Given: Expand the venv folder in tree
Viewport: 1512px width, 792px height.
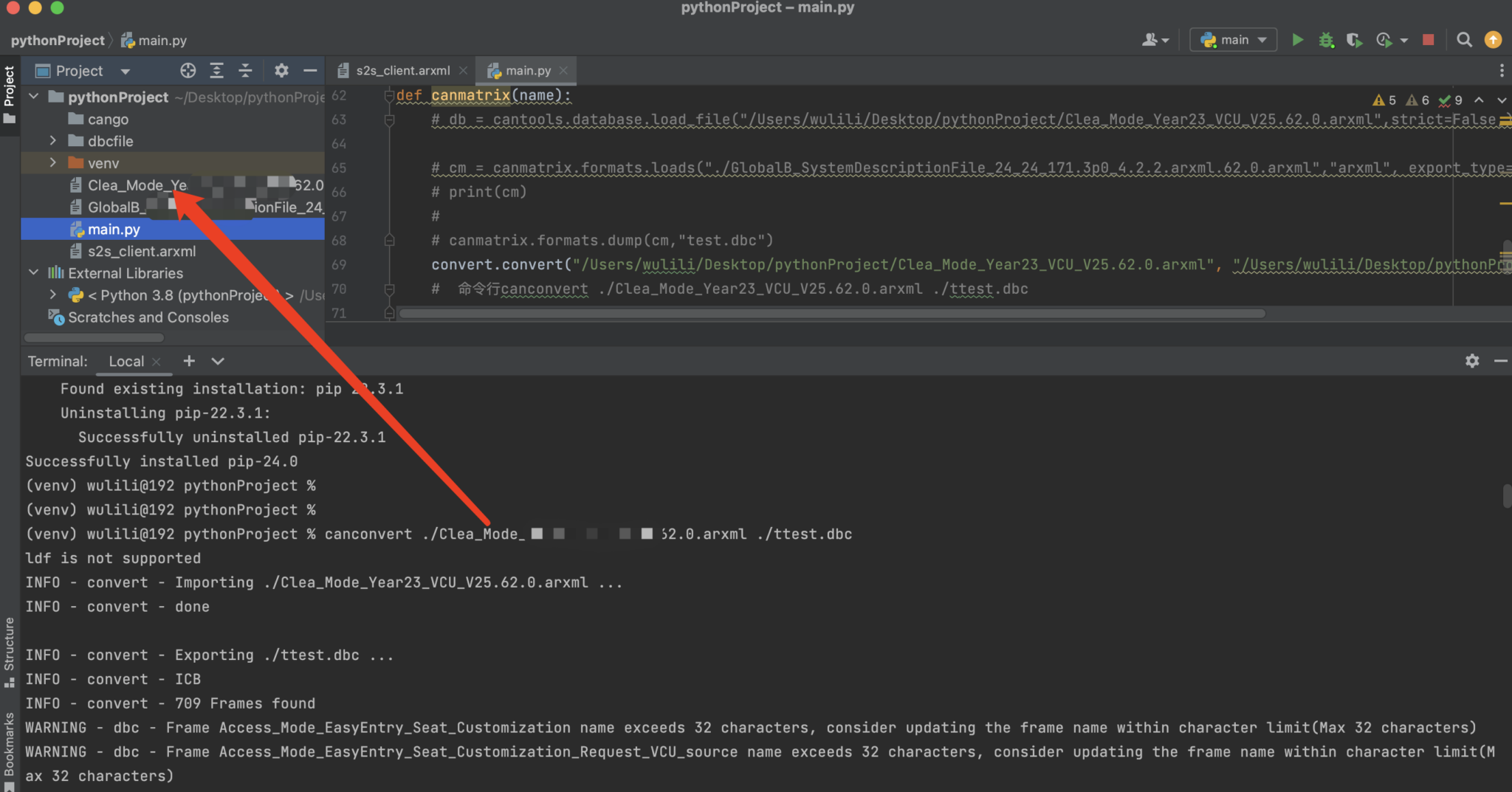Looking at the screenshot, I should coord(52,163).
